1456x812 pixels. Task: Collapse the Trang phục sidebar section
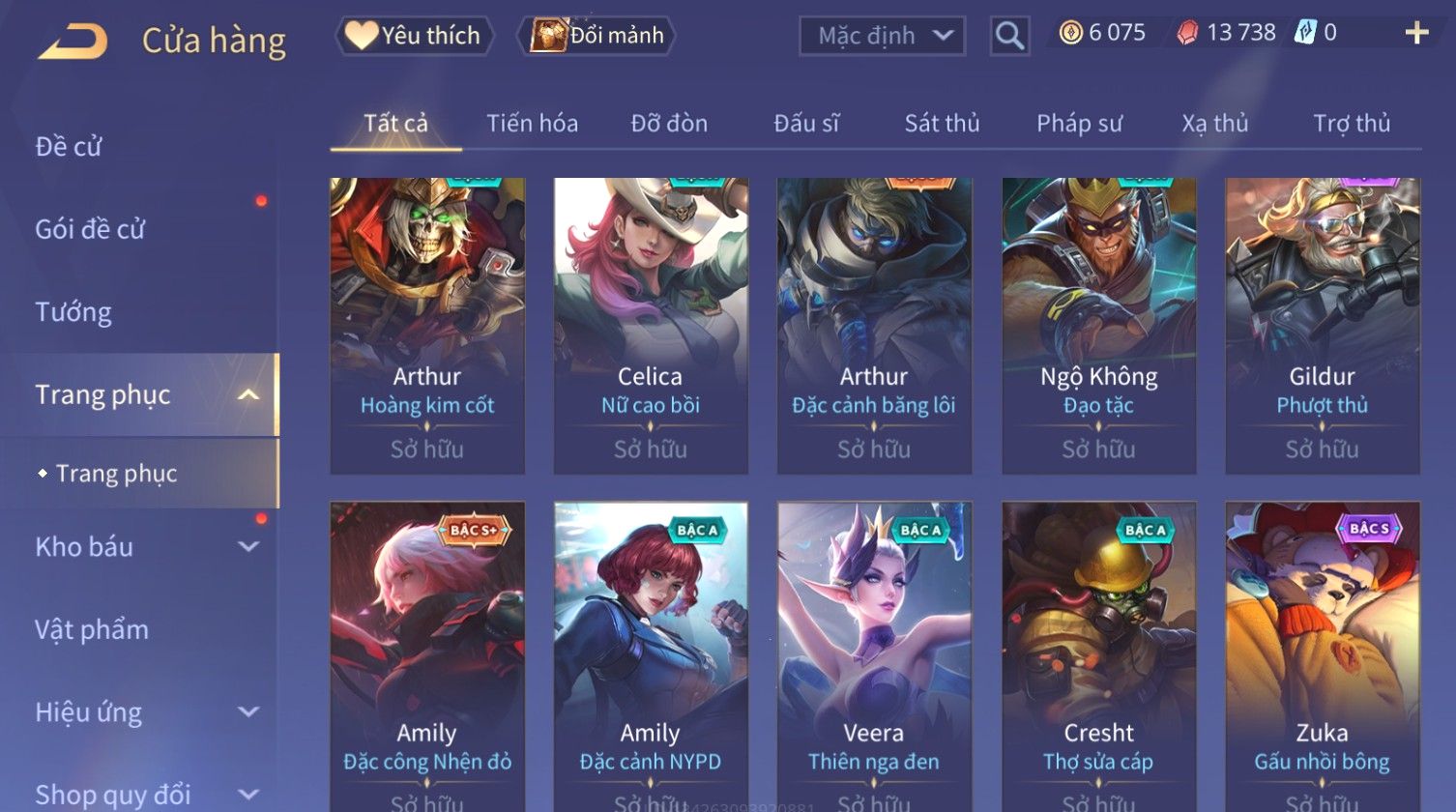pos(248,394)
